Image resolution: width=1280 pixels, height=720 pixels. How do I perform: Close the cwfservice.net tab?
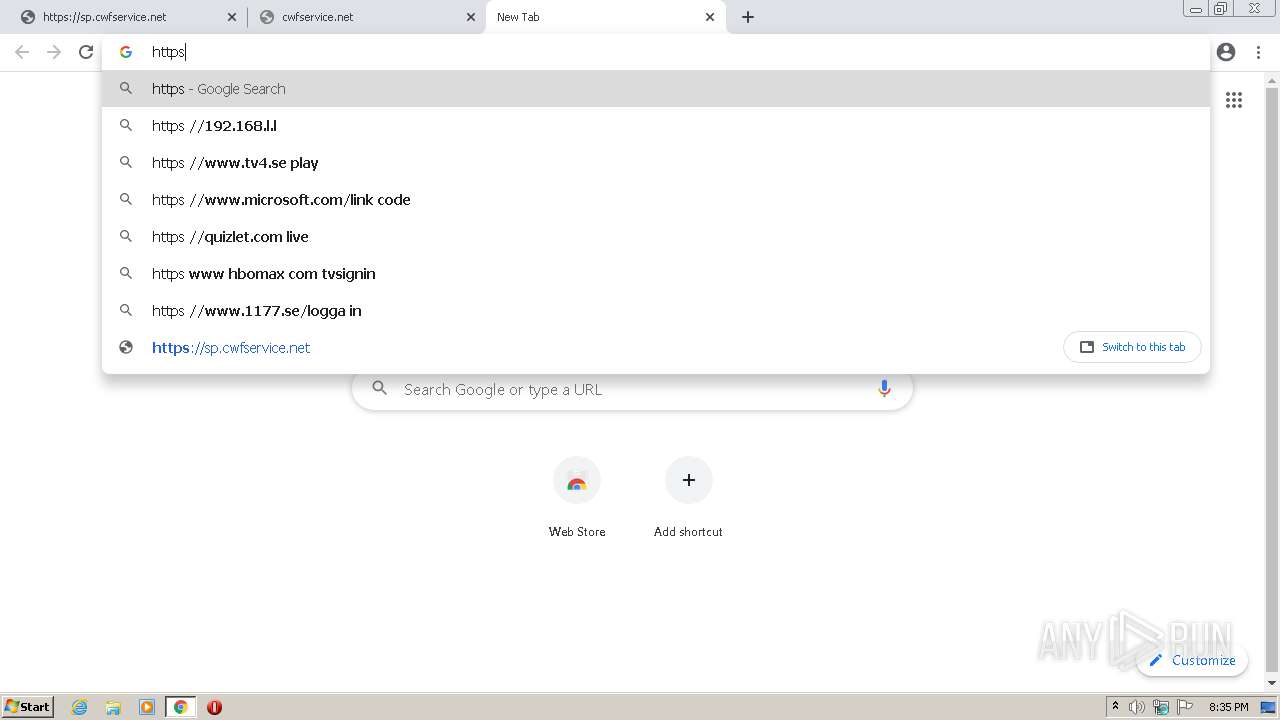click(x=471, y=17)
